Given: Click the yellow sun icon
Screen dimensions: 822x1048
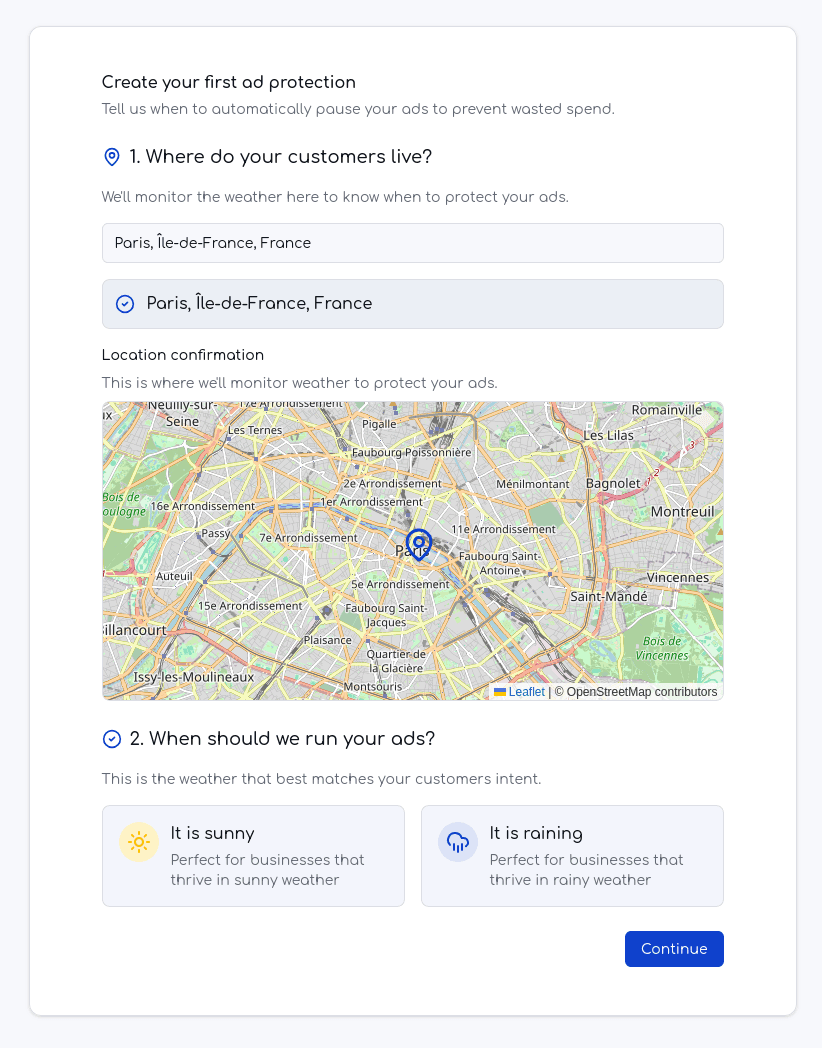Looking at the screenshot, I should point(139,842).
